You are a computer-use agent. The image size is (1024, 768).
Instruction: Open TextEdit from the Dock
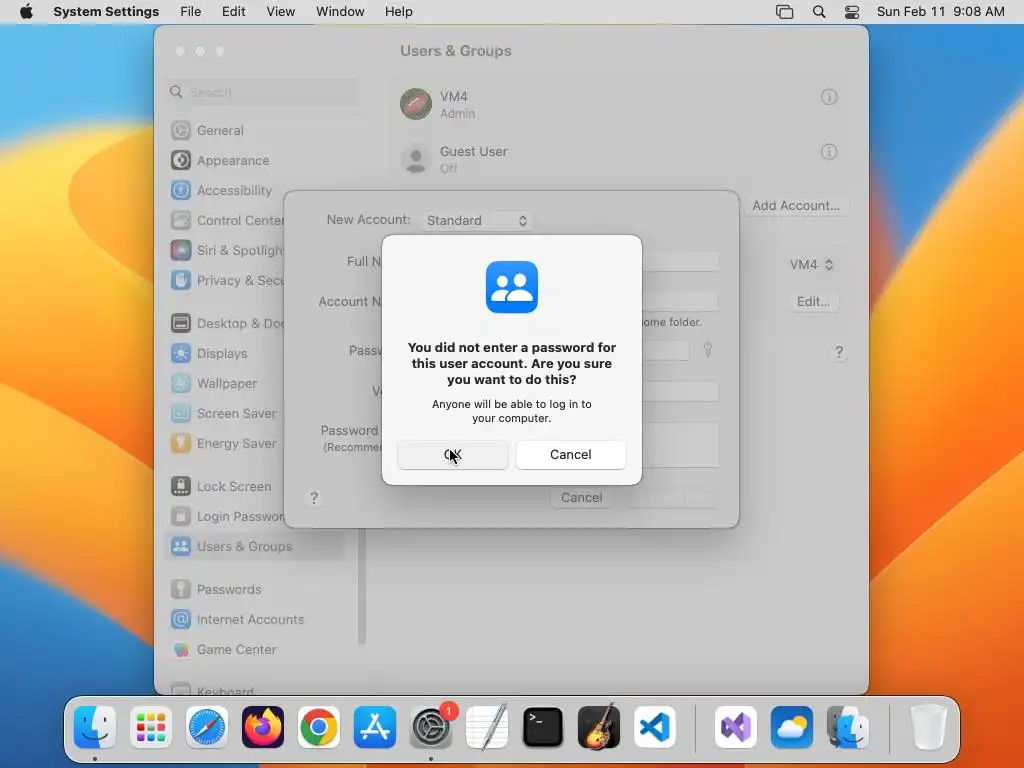[487, 727]
